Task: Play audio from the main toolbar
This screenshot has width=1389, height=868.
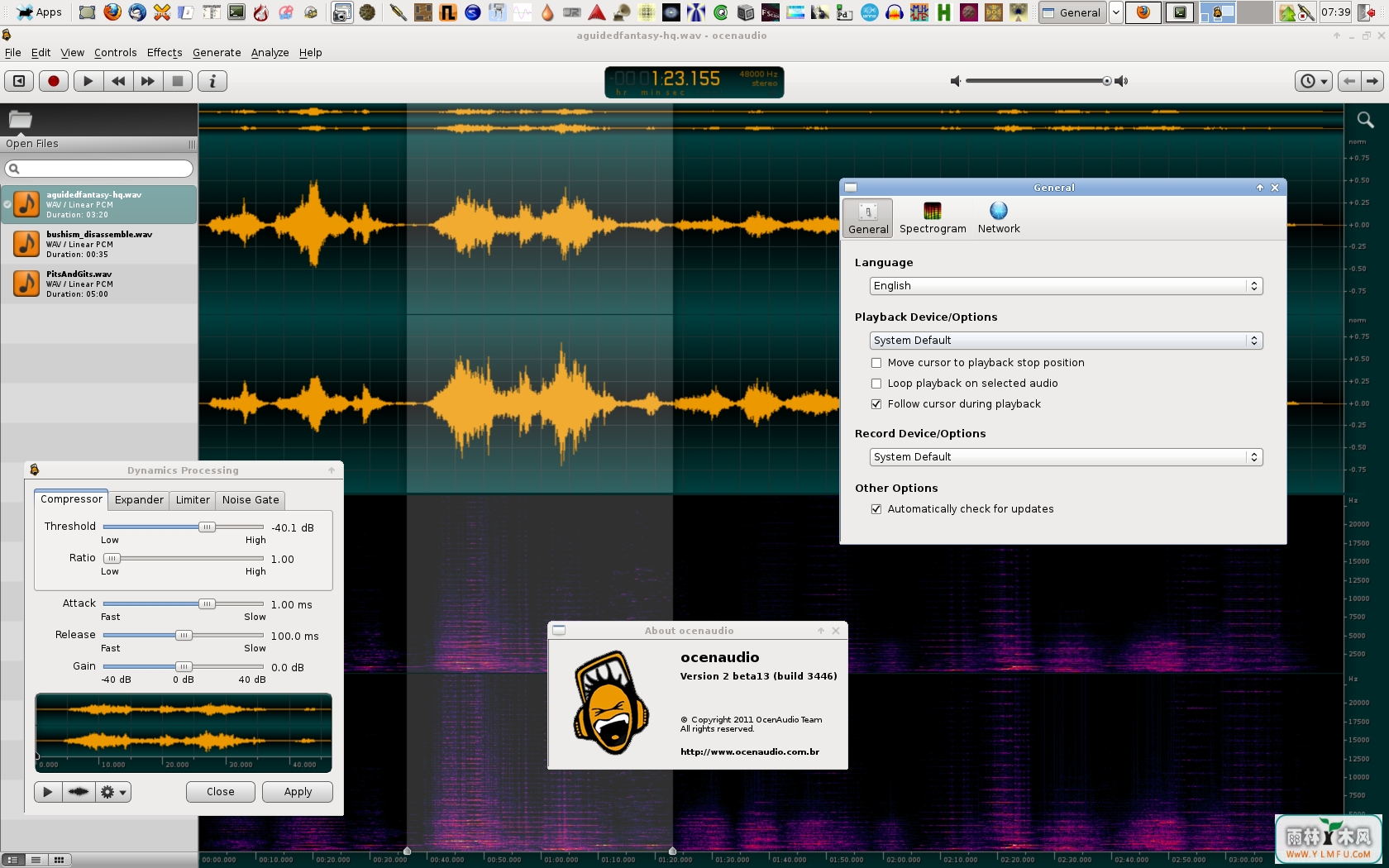Action: coord(88,81)
